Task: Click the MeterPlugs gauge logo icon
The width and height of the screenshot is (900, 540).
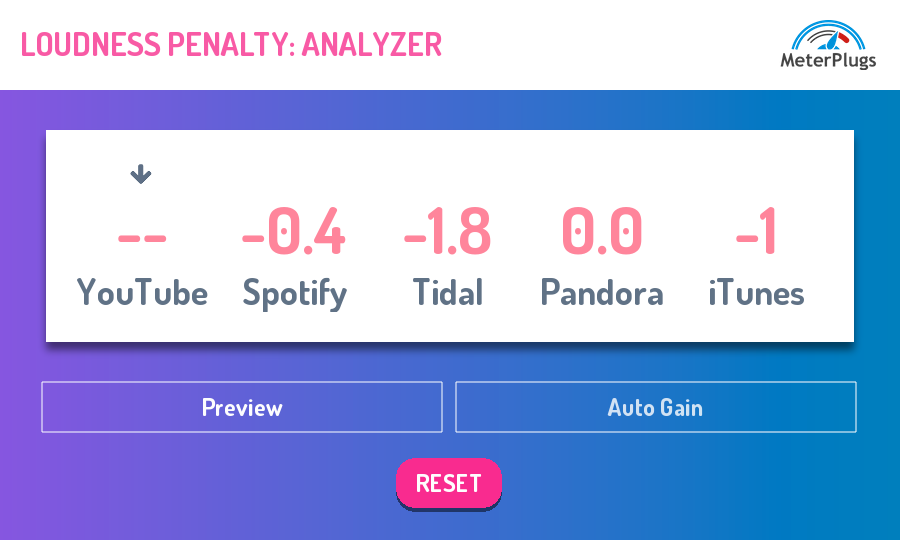Action: tap(827, 36)
